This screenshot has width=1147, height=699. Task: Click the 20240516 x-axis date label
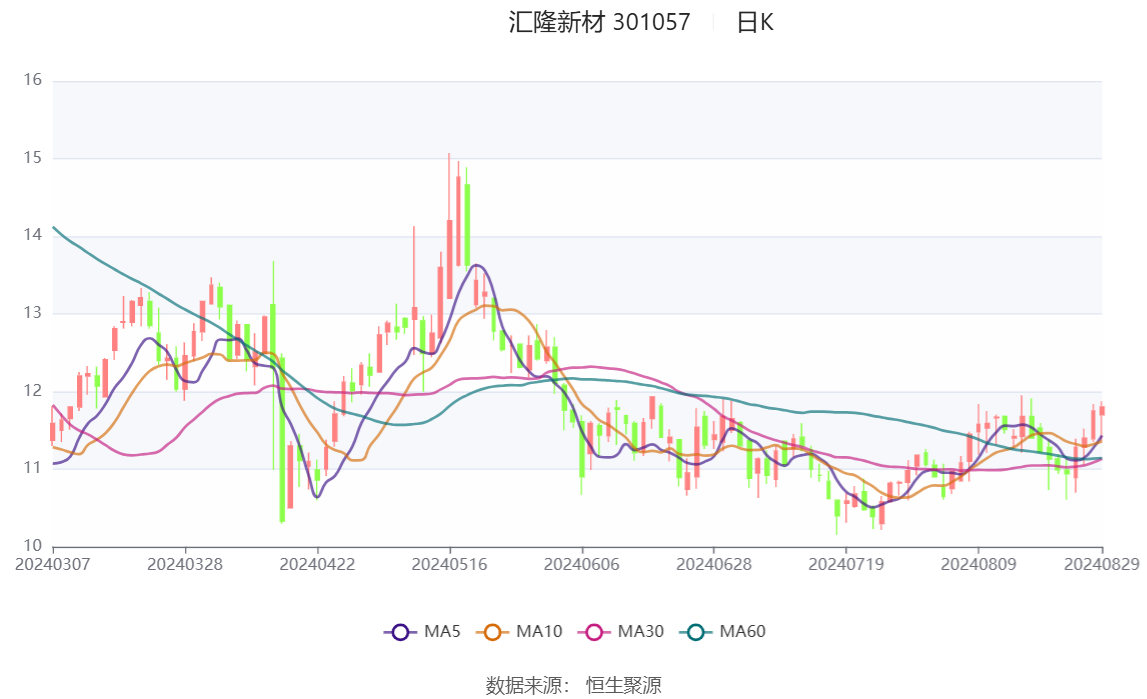coord(449,564)
